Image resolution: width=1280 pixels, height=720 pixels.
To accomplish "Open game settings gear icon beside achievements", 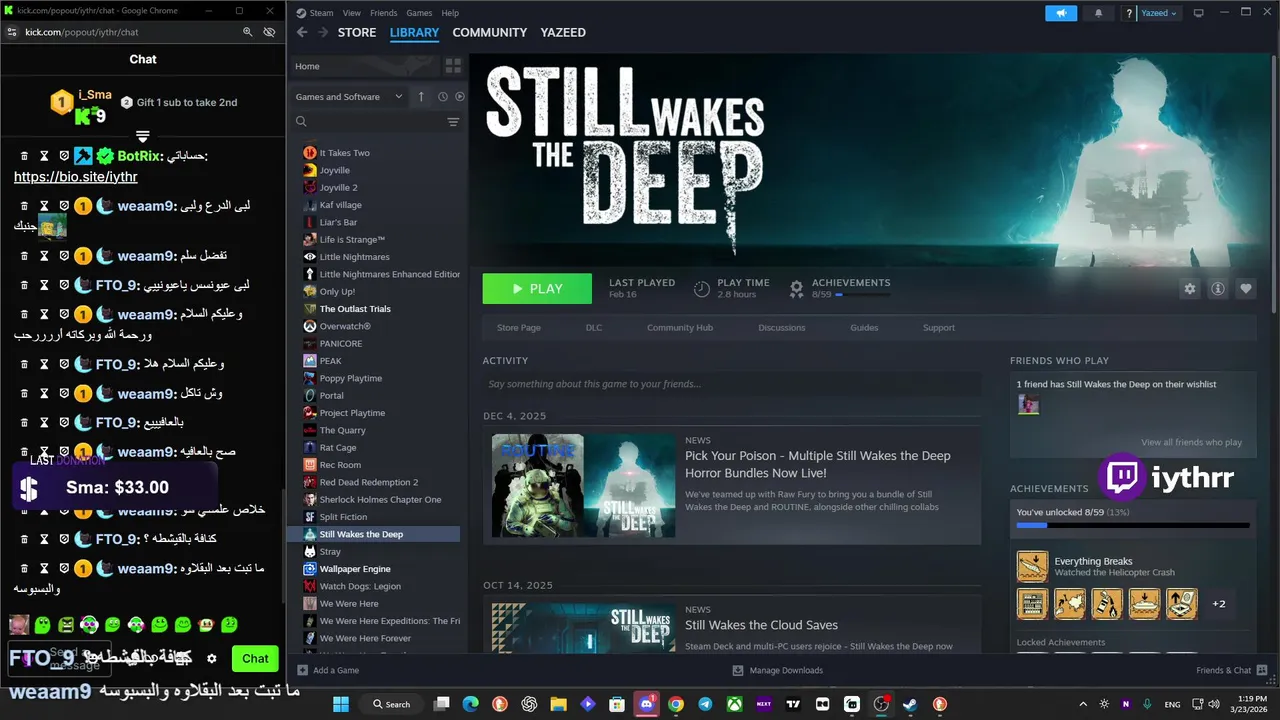I will (1190, 289).
